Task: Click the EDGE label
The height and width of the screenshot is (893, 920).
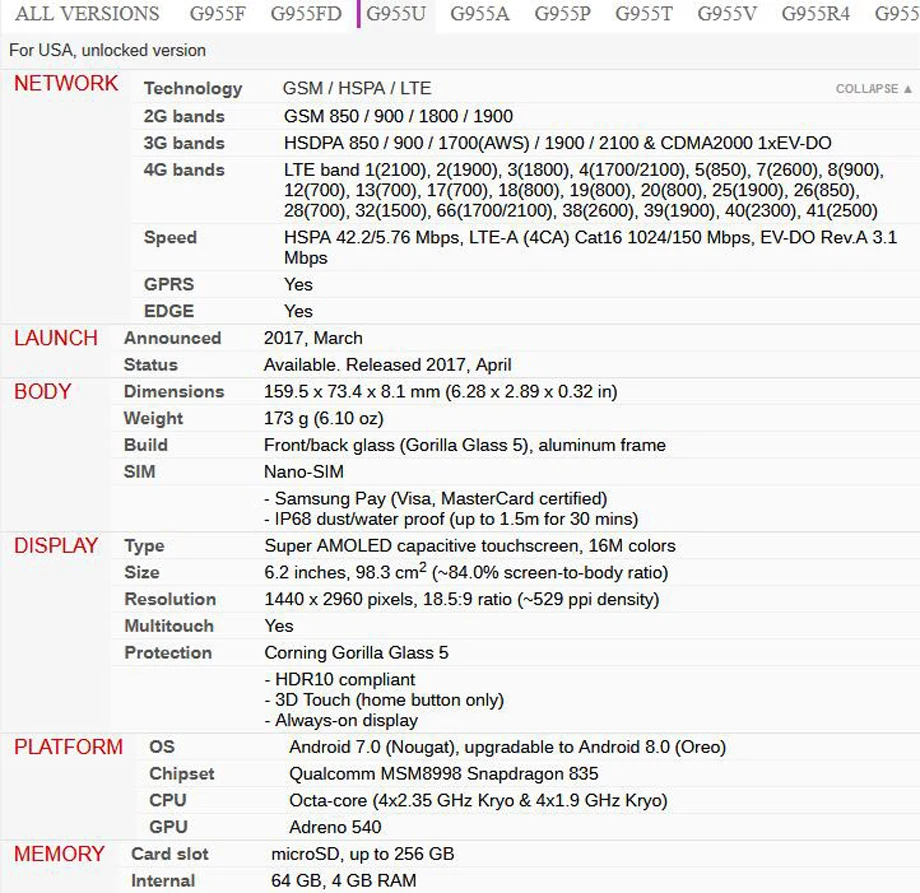Action: coord(168,311)
